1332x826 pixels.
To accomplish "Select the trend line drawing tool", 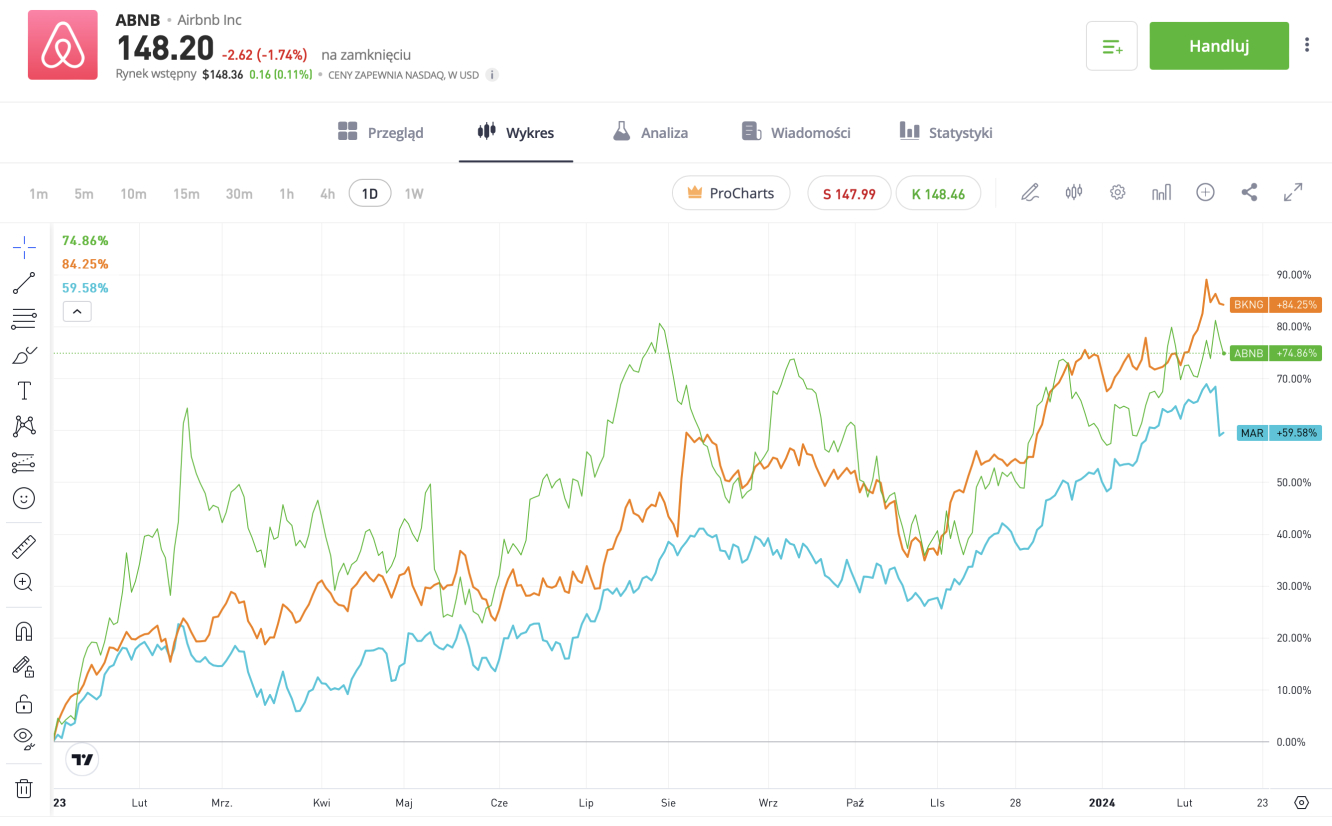I will pyautogui.click(x=24, y=283).
